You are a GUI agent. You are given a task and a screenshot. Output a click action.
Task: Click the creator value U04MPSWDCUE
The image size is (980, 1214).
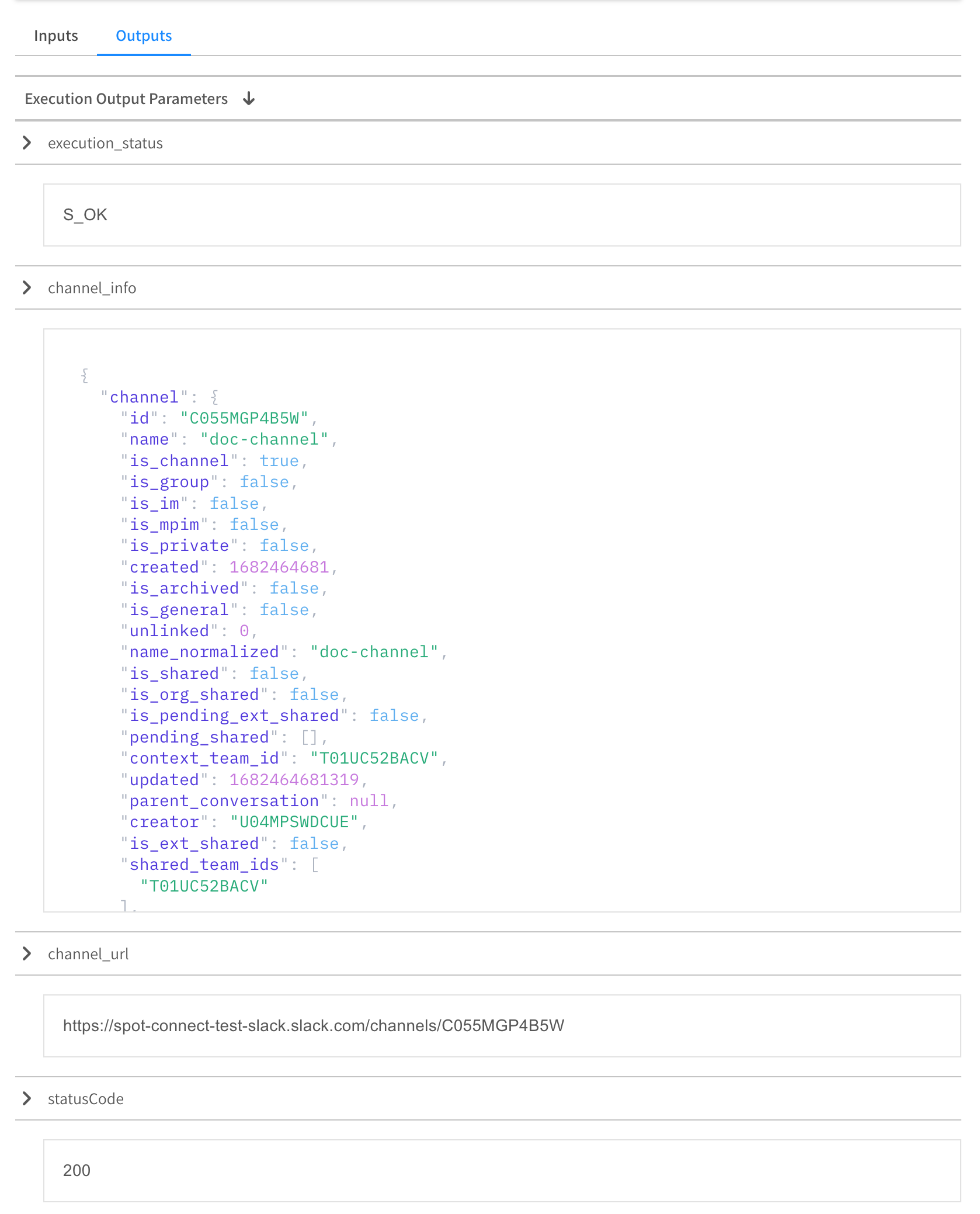(x=294, y=822)
